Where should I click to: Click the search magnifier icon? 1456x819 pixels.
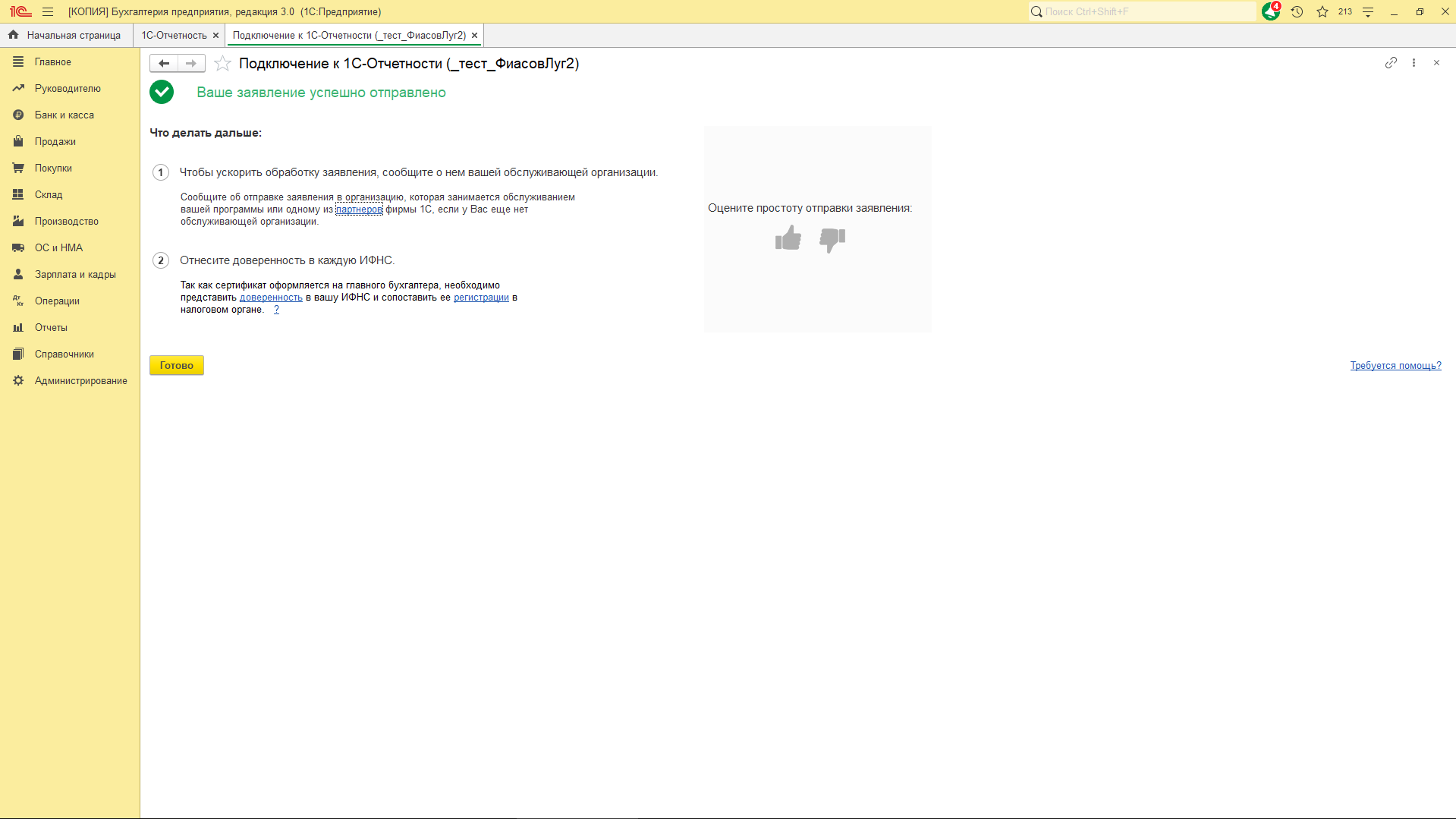click(x=1036, y=11)
